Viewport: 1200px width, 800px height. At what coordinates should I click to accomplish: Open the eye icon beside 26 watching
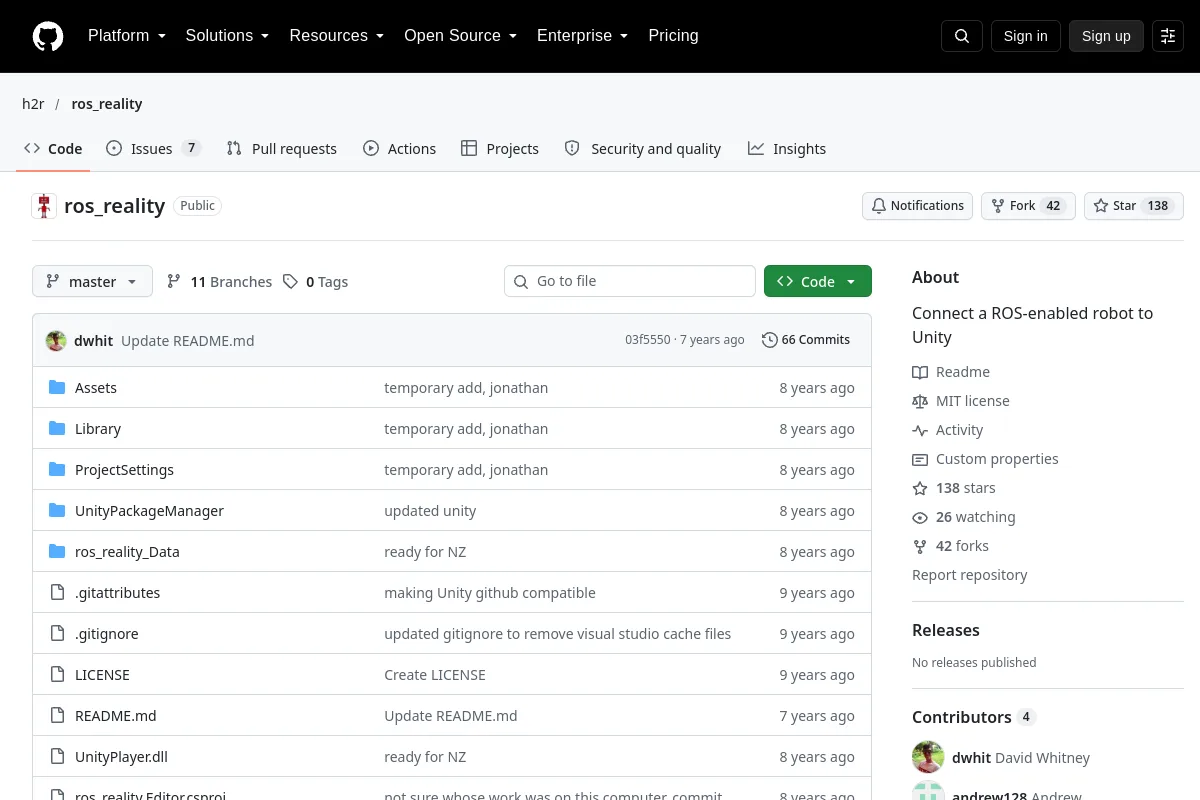[x=920, y=517]
